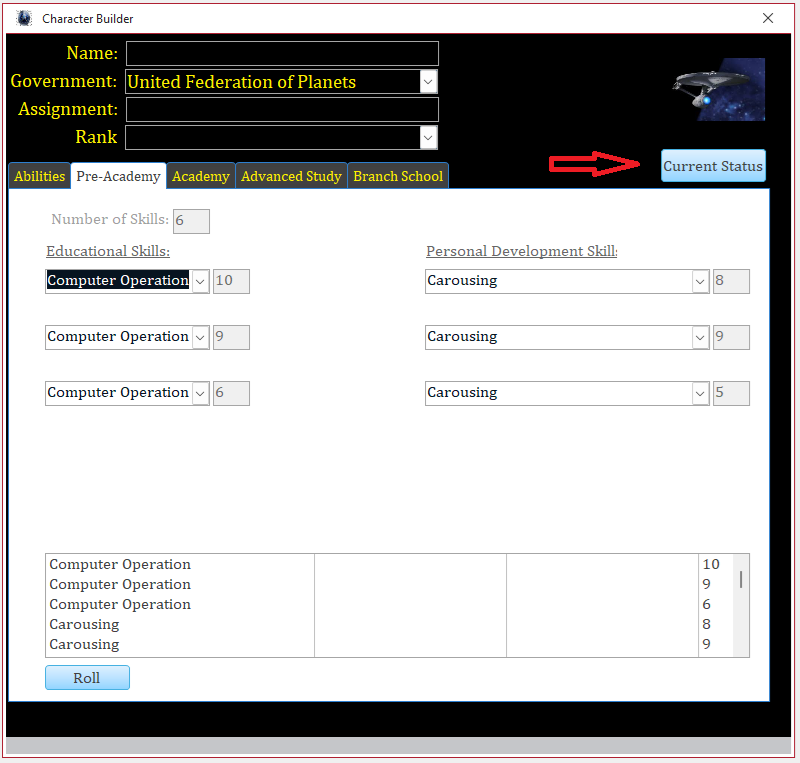The width and height of the screenshot is (800, 763).
Task: Switch to the Abilities tab
Action: click(x=39, y=176)
